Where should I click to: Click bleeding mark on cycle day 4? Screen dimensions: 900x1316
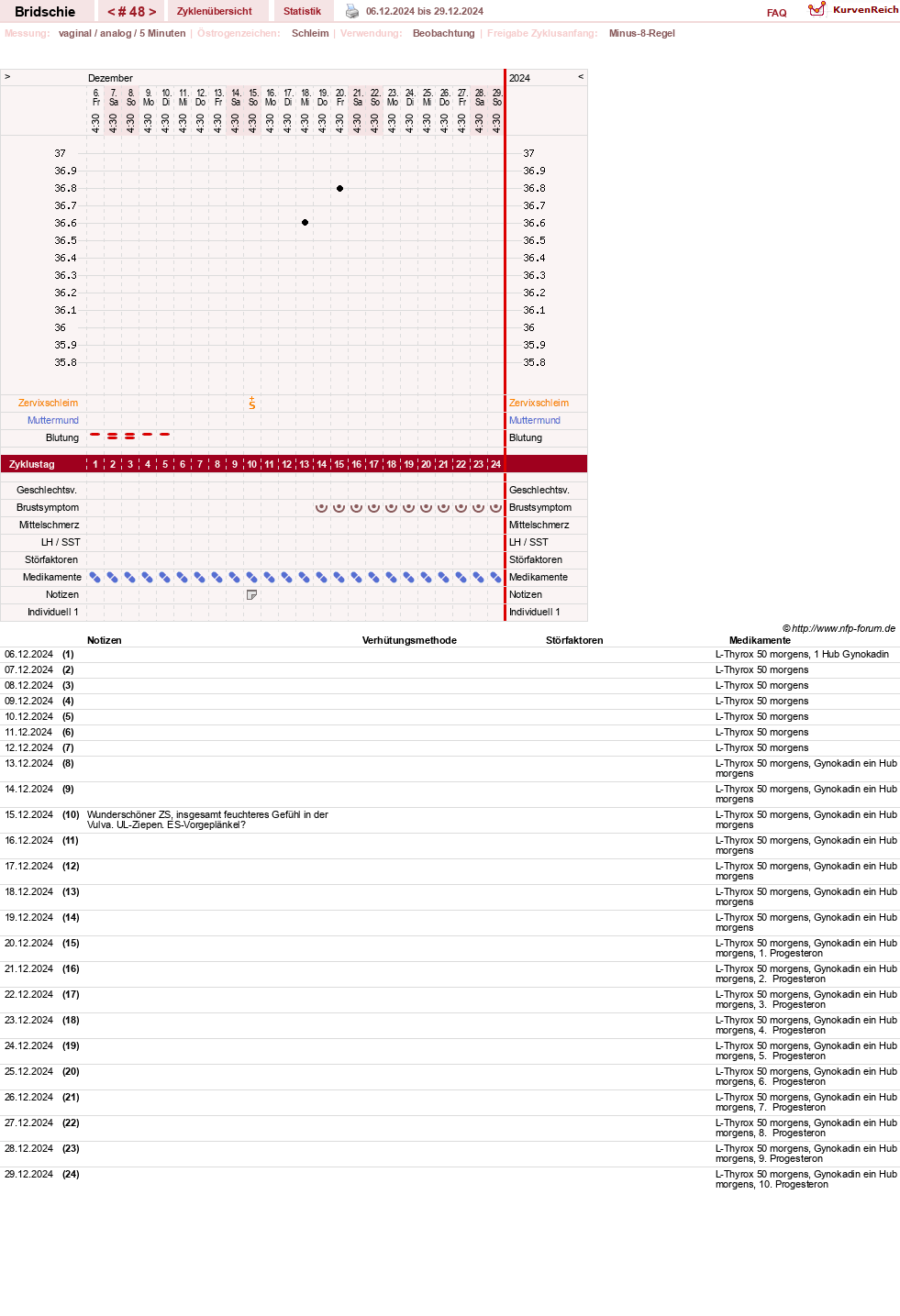pyautogui.click(x=148, y=435)
